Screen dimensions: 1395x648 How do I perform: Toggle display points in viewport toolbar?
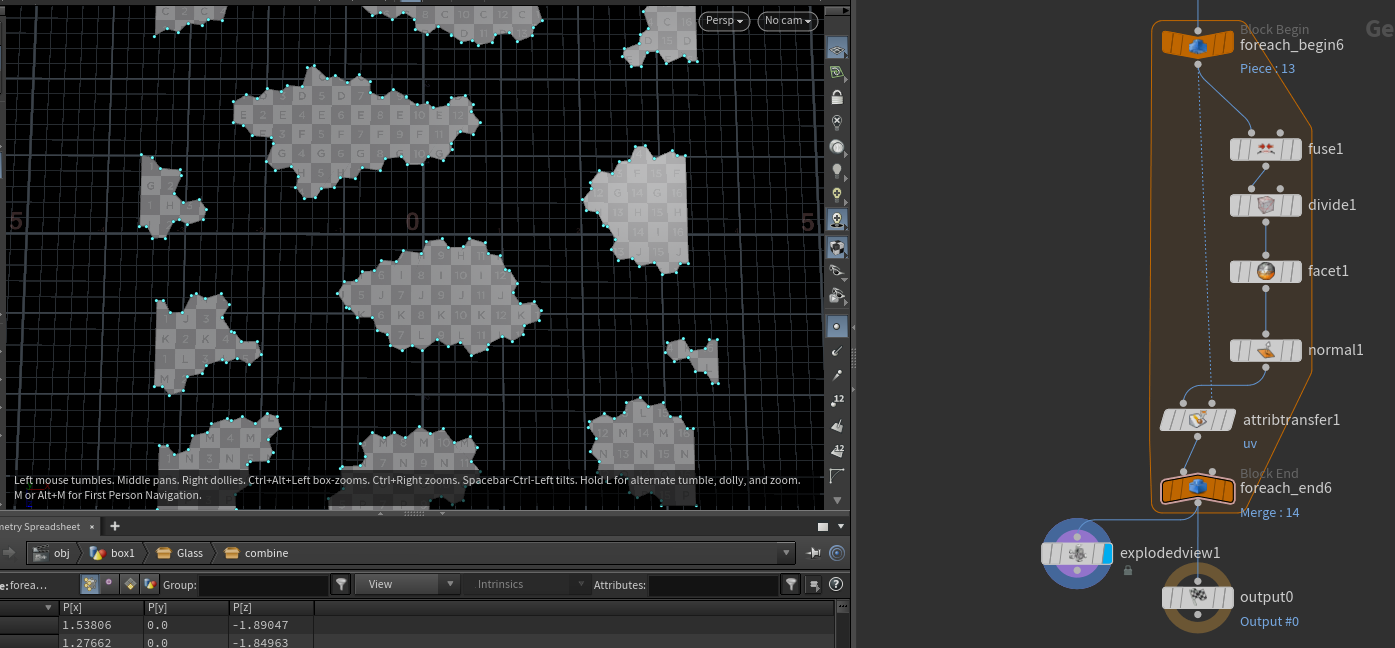pos(837,326)
